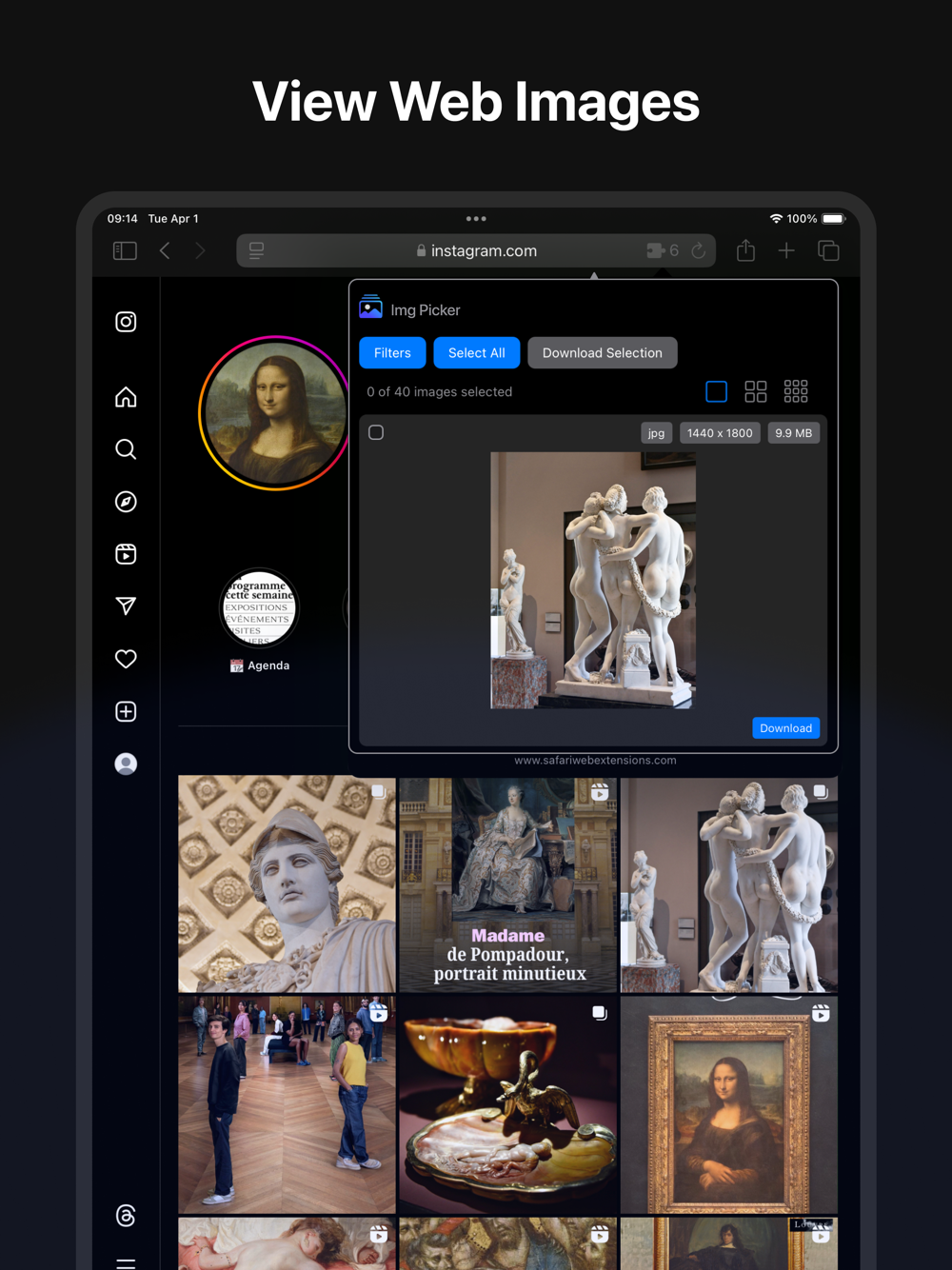The height and width of the screenshot is (1270, 952).
Task: Tap the battery 100% status indicator
Action: coord(816,219)
